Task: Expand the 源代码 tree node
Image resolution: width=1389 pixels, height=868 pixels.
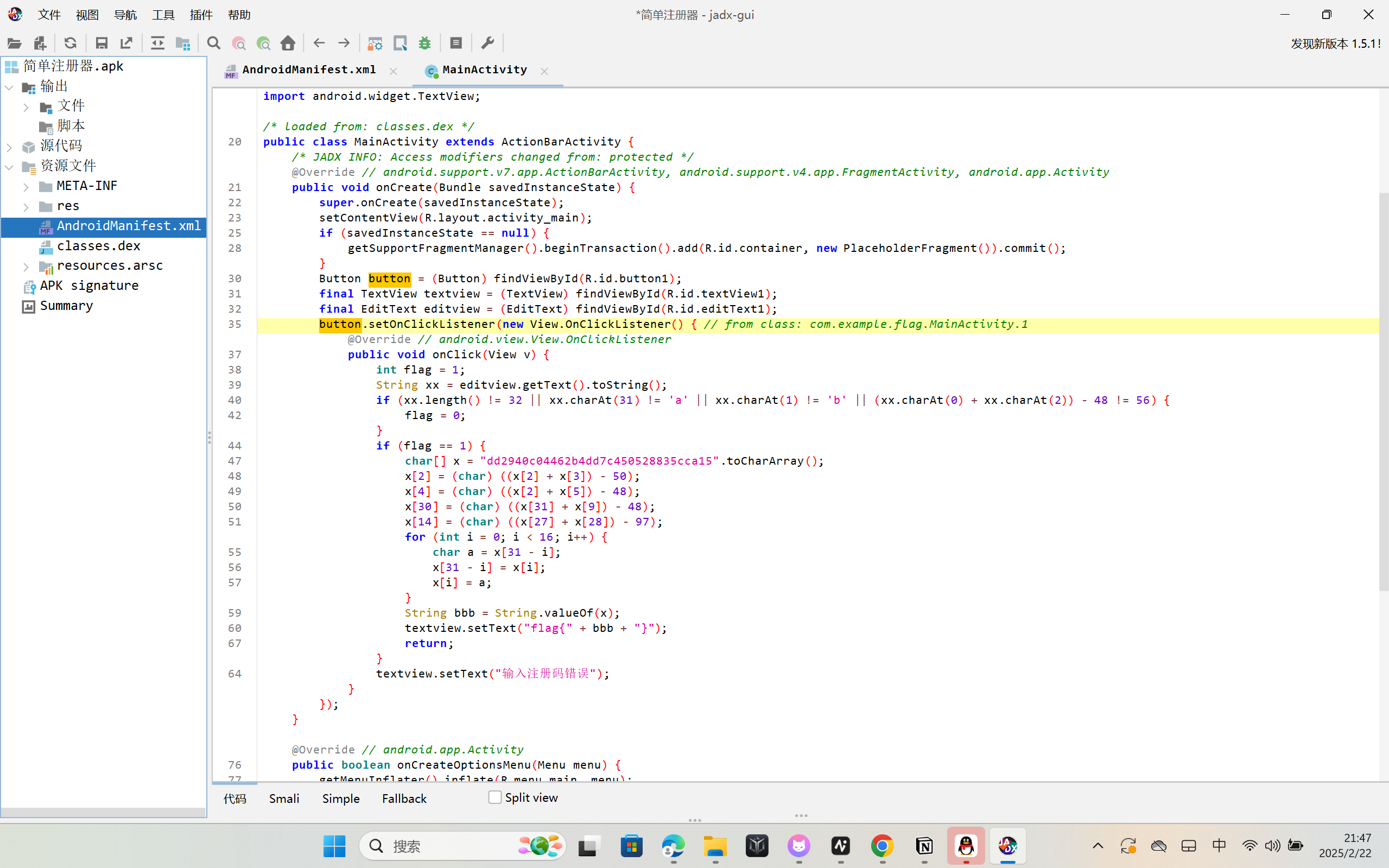Action: click(x=9, y=147)
